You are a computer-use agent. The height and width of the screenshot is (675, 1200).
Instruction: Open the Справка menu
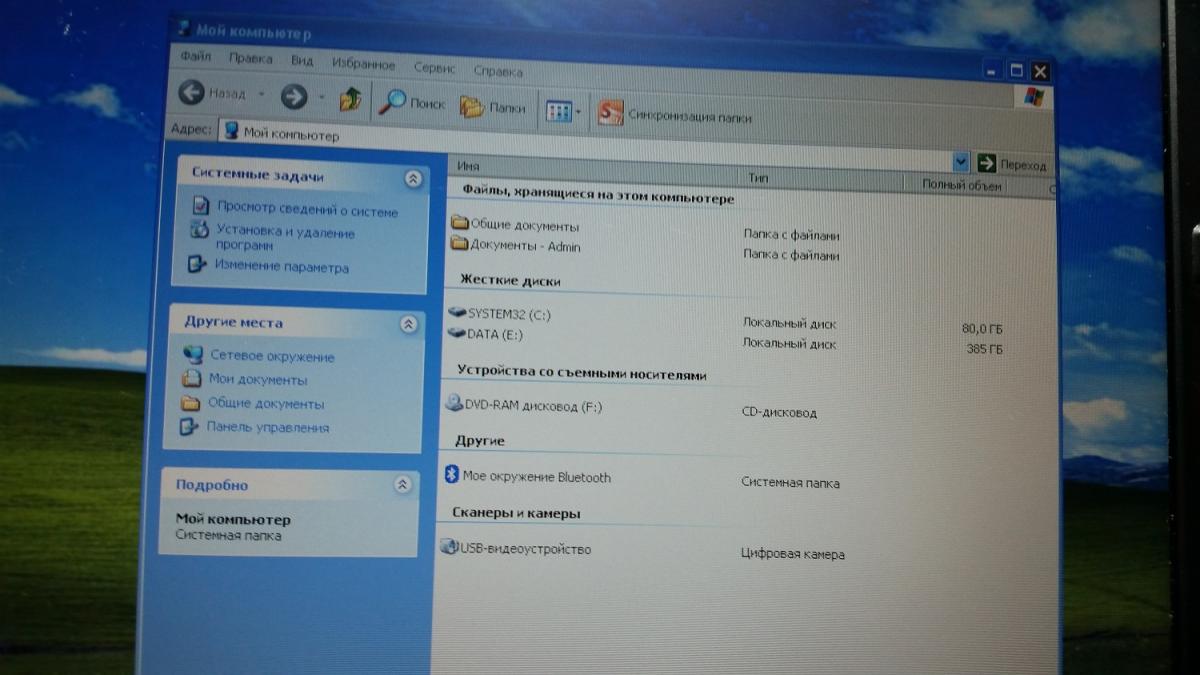(497, 72)
